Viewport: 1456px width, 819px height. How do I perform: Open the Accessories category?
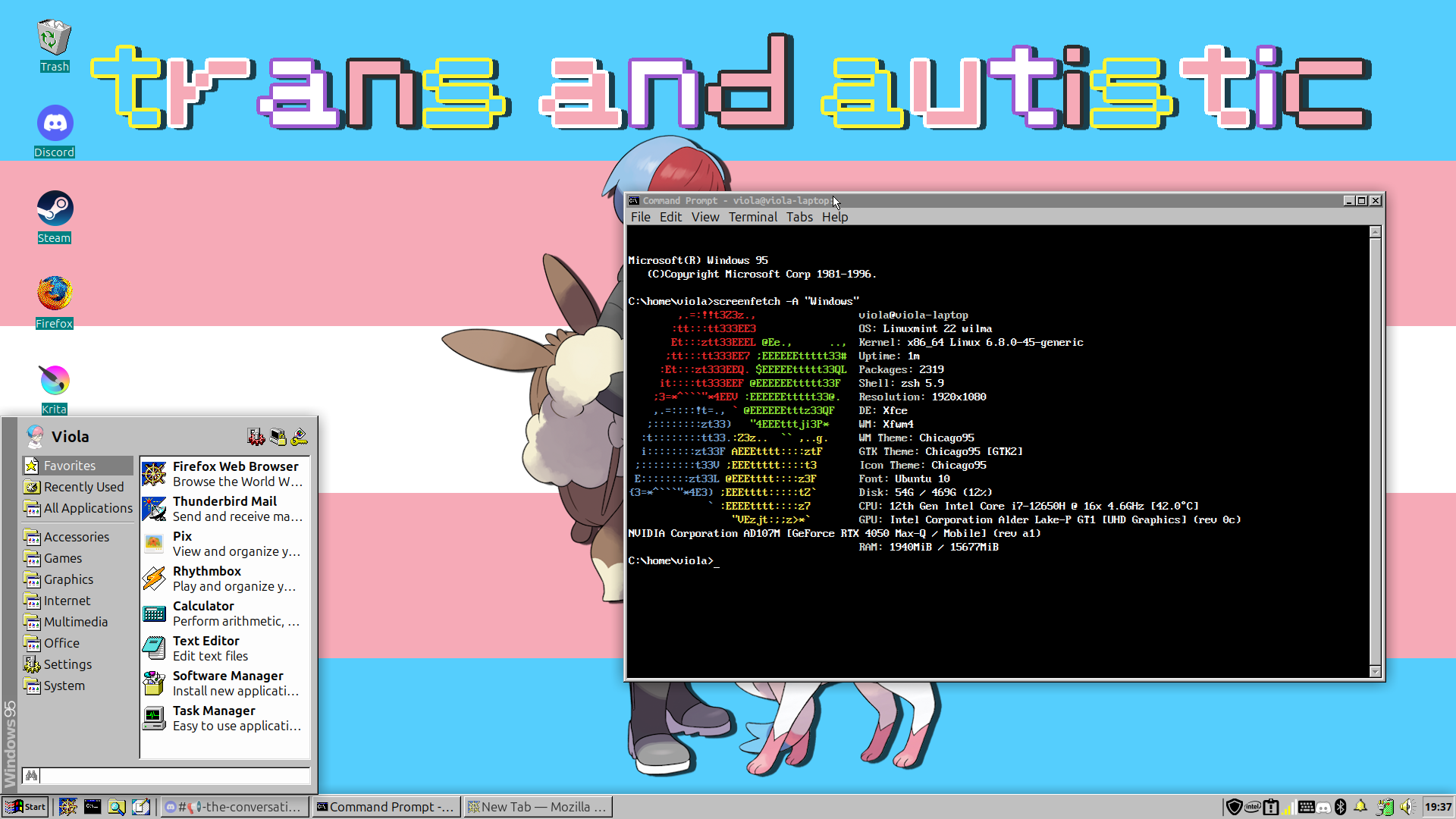click(x=78, y=537)
